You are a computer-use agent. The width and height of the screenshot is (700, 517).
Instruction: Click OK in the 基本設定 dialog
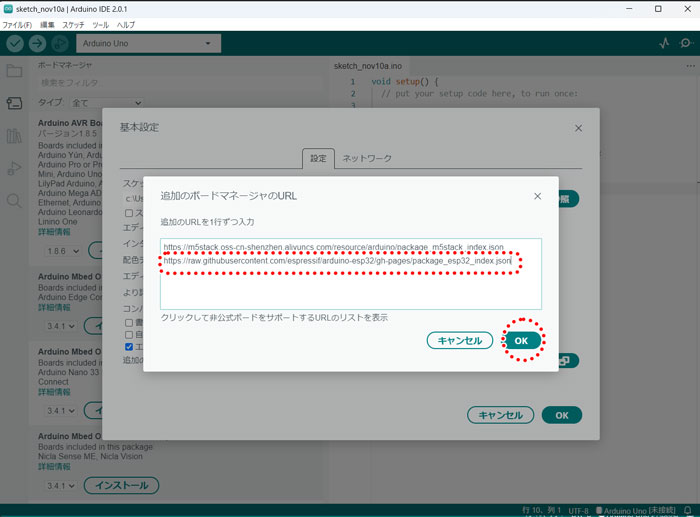pos(562,415)
